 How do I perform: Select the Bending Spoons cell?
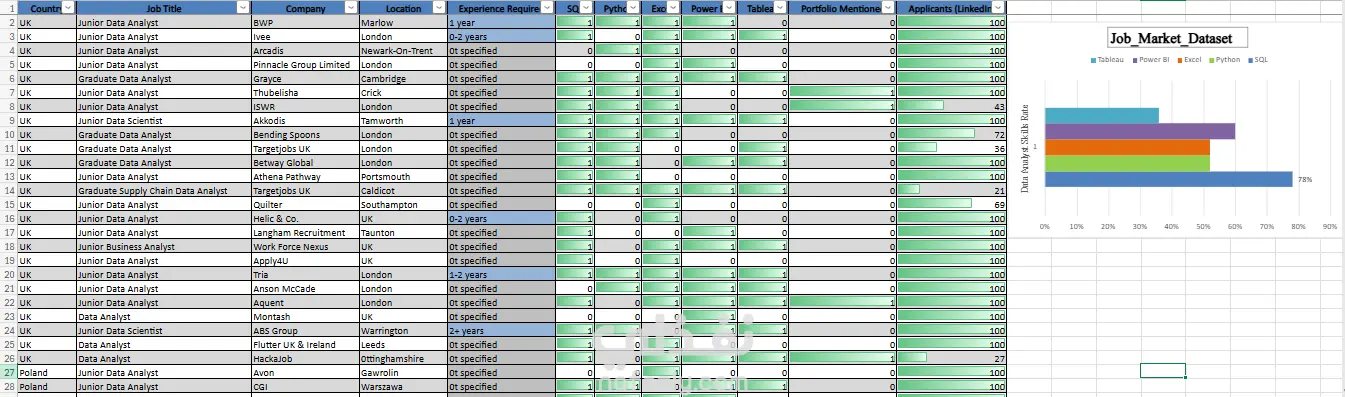pyautogui.click(x=305, y=134)
